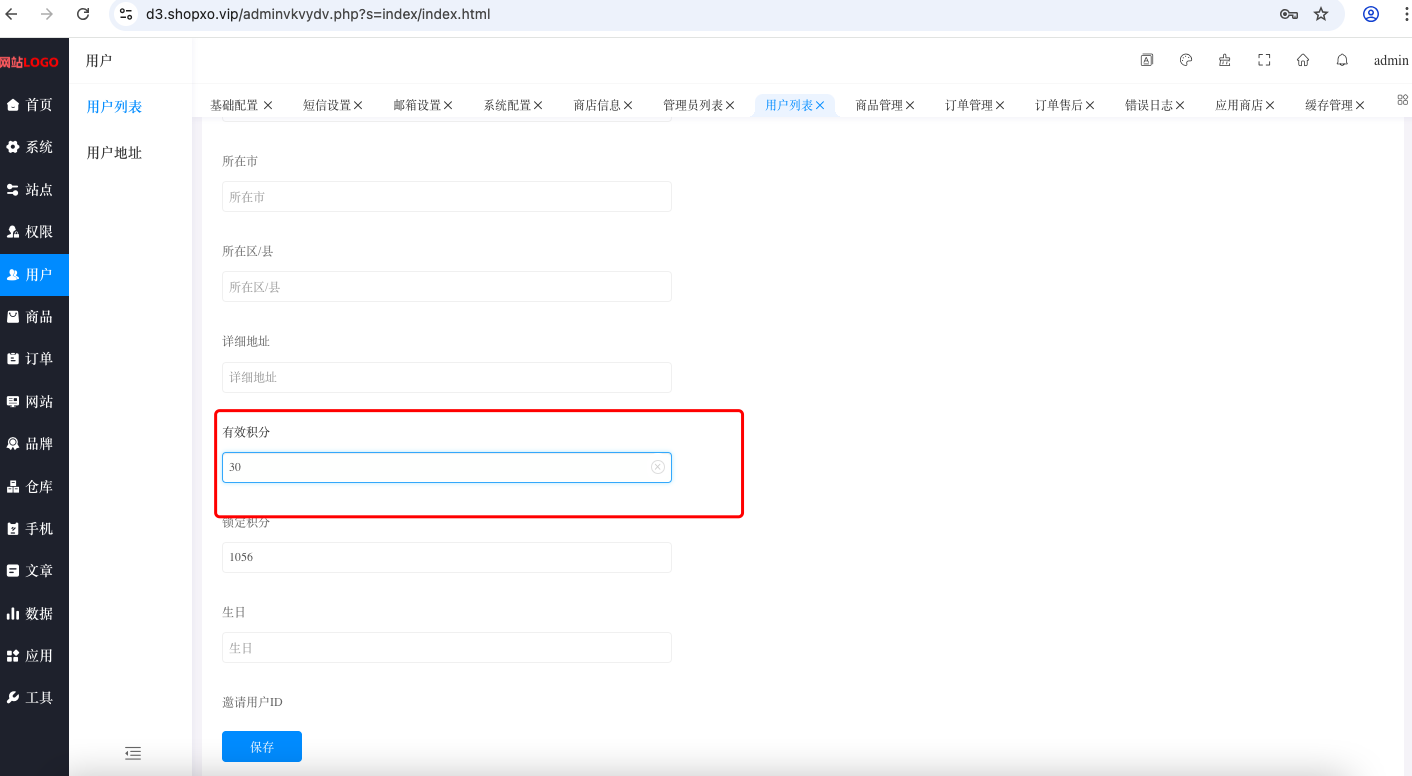Click the browser address bar URL

coord(318,14)
